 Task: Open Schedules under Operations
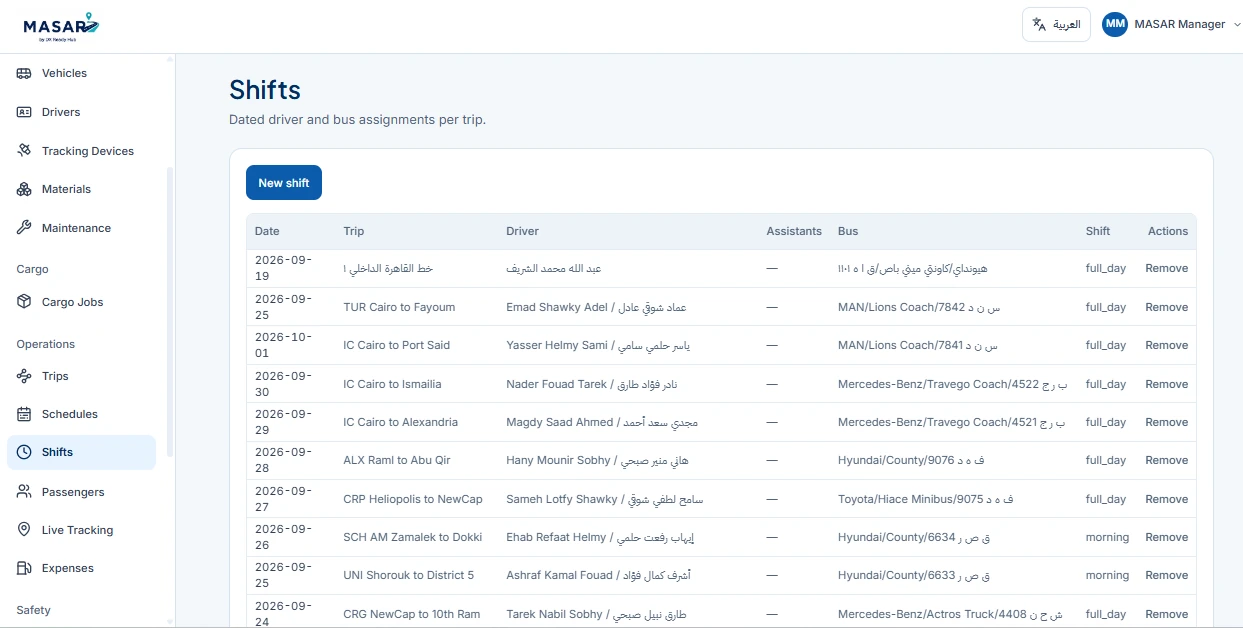tap(81, 414)
